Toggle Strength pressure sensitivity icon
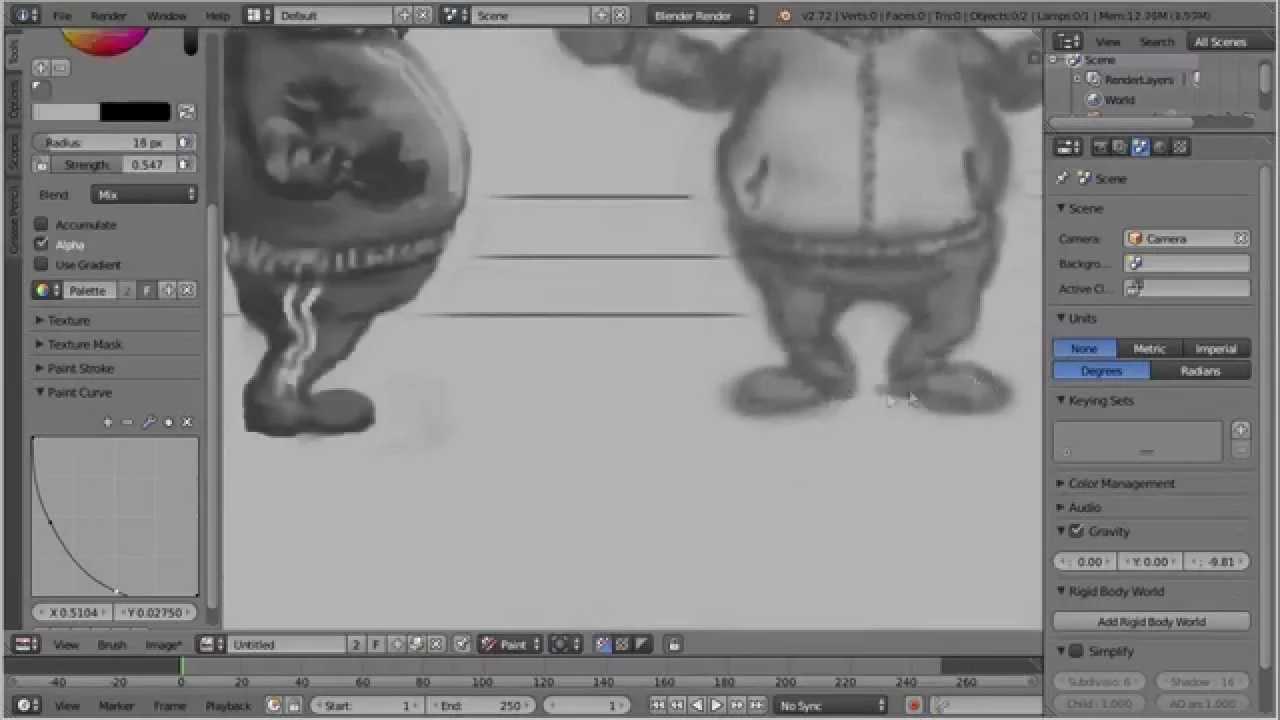Screen dimensions: 1280x720 tap(185, 165)
